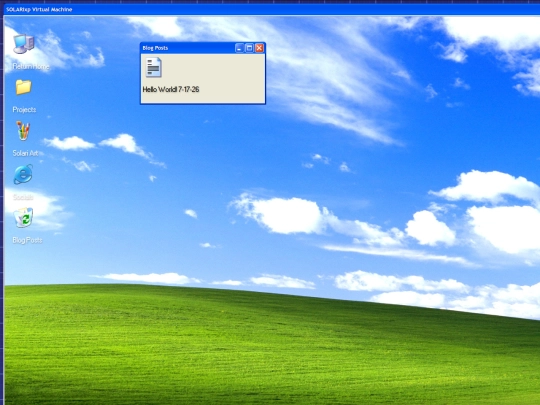The width and height of the screenshot is (540, 405).
Task: Click the Blog Posts window title bar
Action: (x=203, y=48)
